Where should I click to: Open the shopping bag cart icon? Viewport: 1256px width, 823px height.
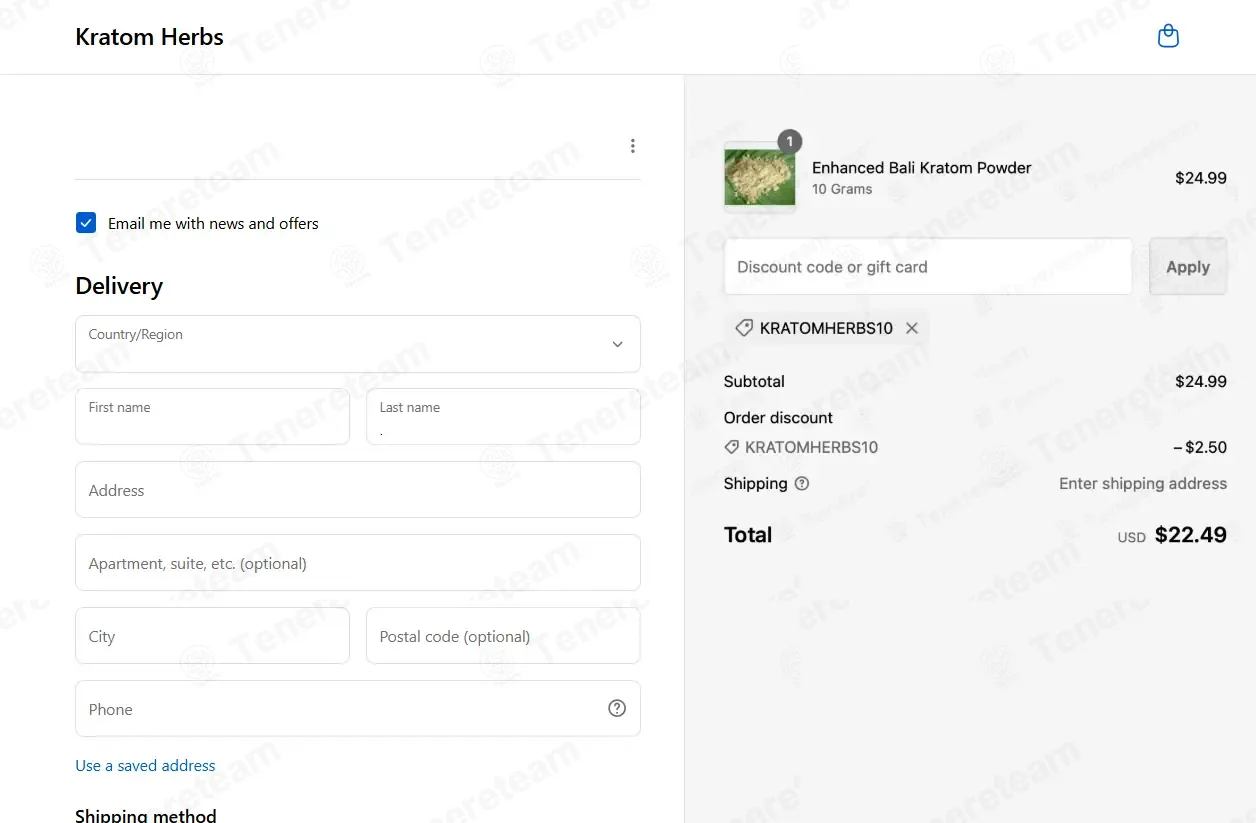coord(1167,37)
